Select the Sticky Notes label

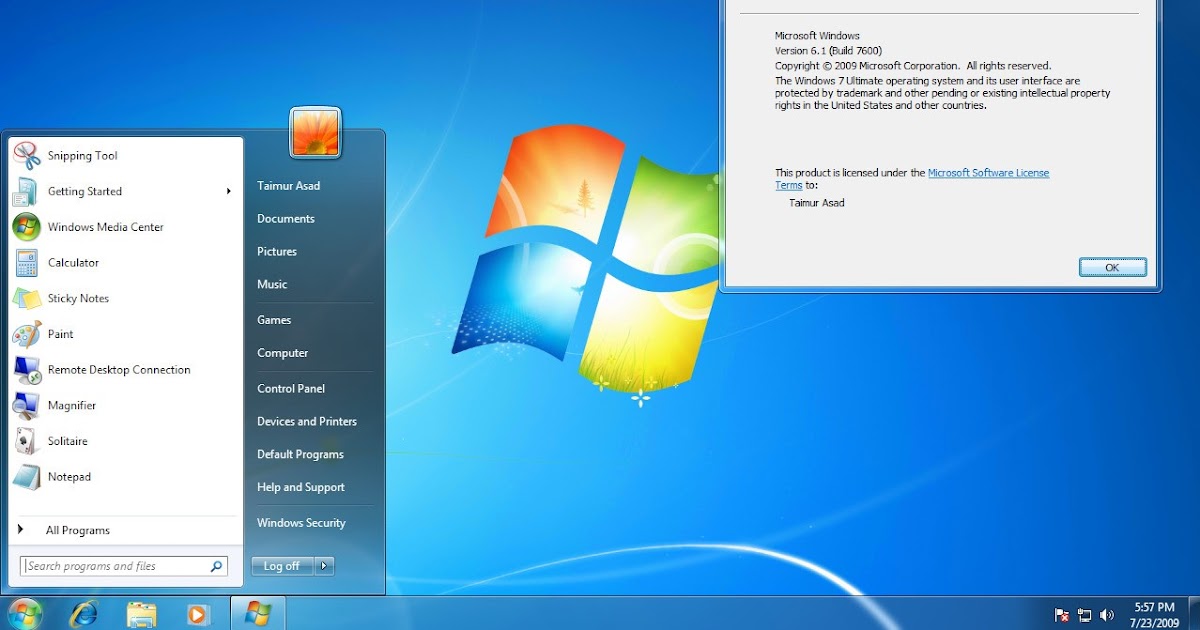coord(78,299)
